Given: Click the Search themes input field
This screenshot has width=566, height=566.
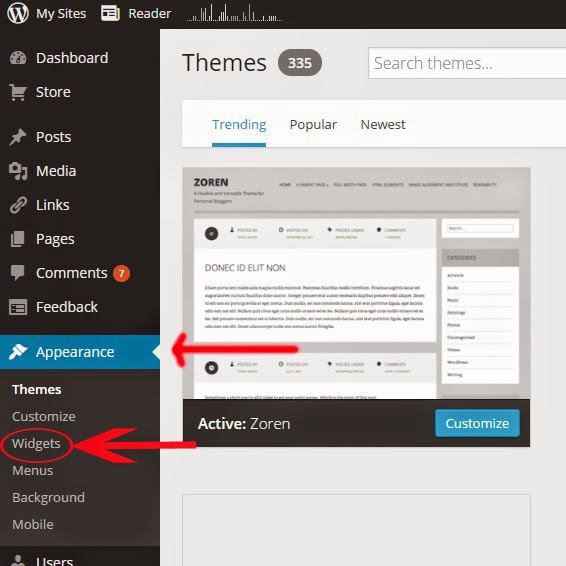Looking at the screenshot, I should pos(467,63).
